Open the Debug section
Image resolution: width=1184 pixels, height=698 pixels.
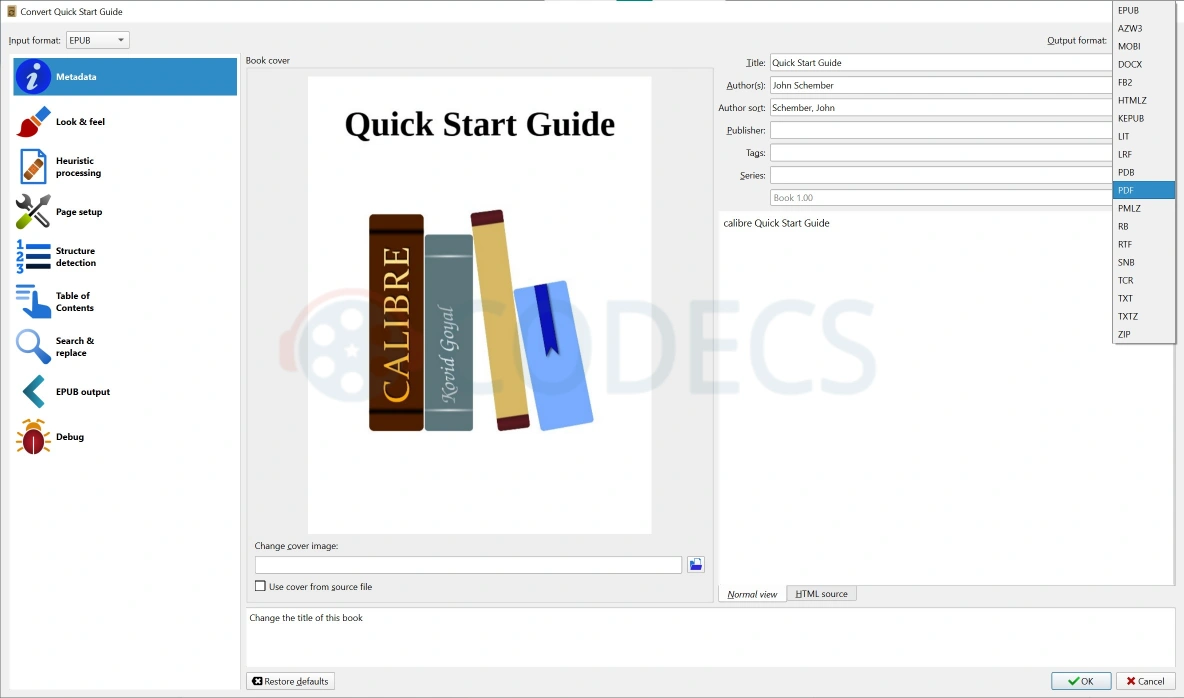[x=125, y=437]
